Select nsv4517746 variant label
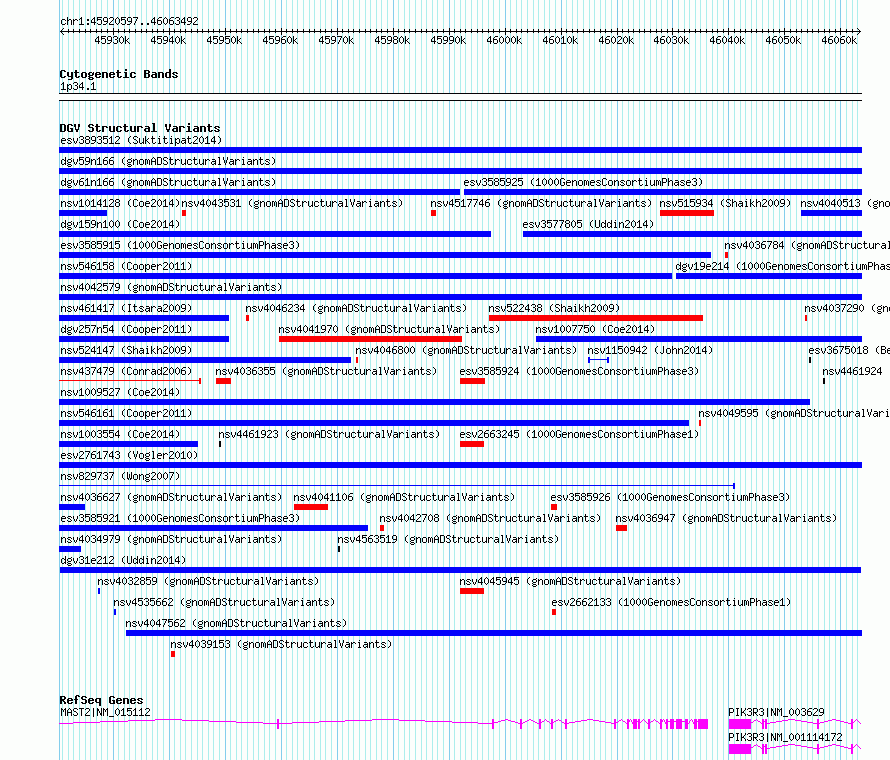Image resolution: width=890 pixels, height=760 pixels. click(541, 203)
